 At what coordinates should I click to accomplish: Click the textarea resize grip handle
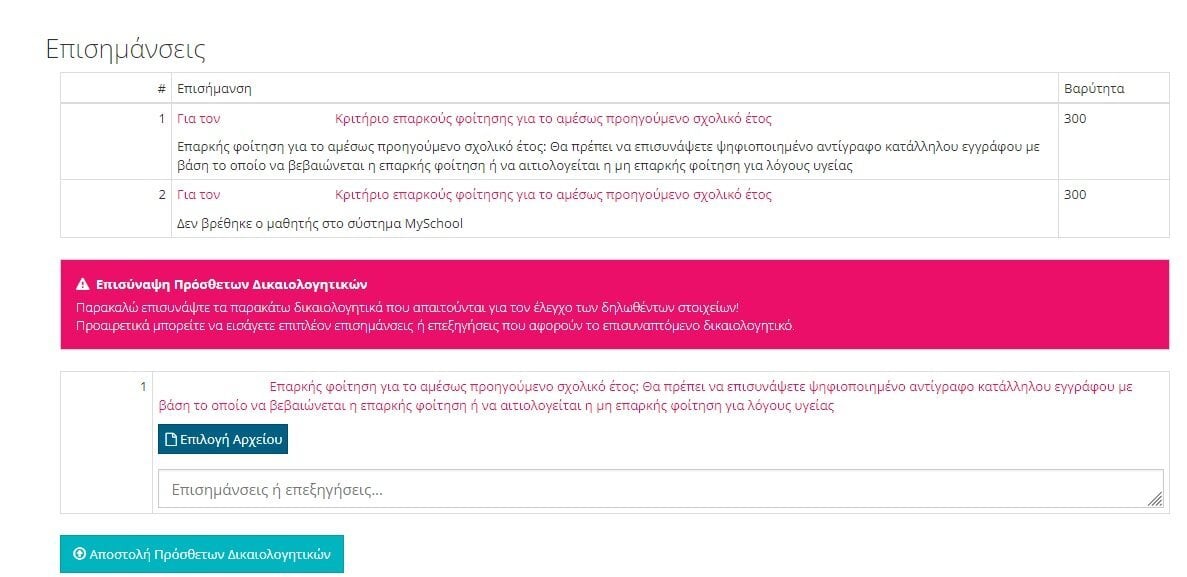coord(1154,498)
